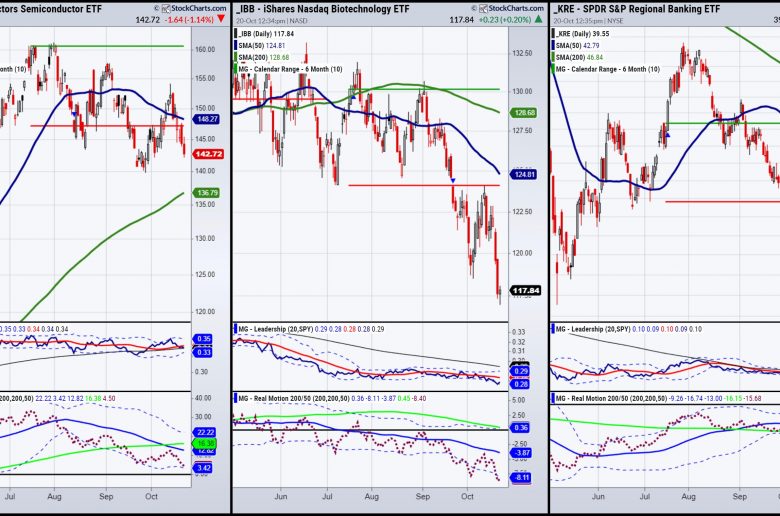Click the 142.72 price in Semiconductor header
The image size is (780, 516).
click(x=148, y=20)
